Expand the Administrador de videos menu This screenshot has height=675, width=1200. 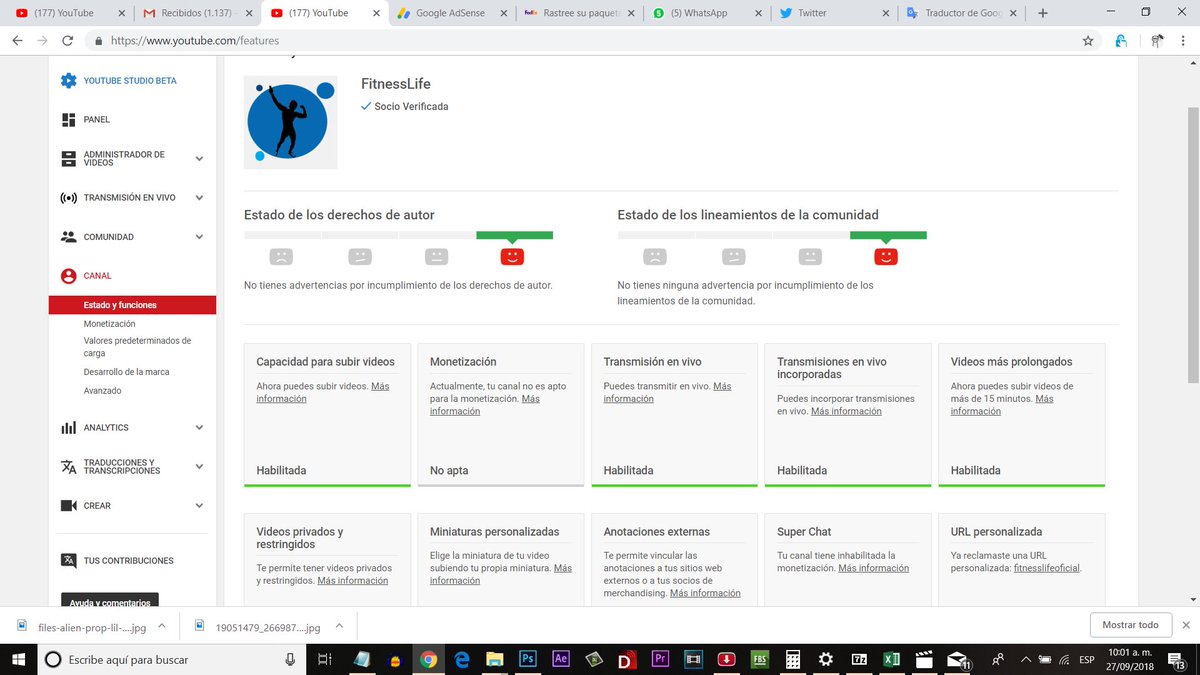pyautogui.click(x=199, y=159)
